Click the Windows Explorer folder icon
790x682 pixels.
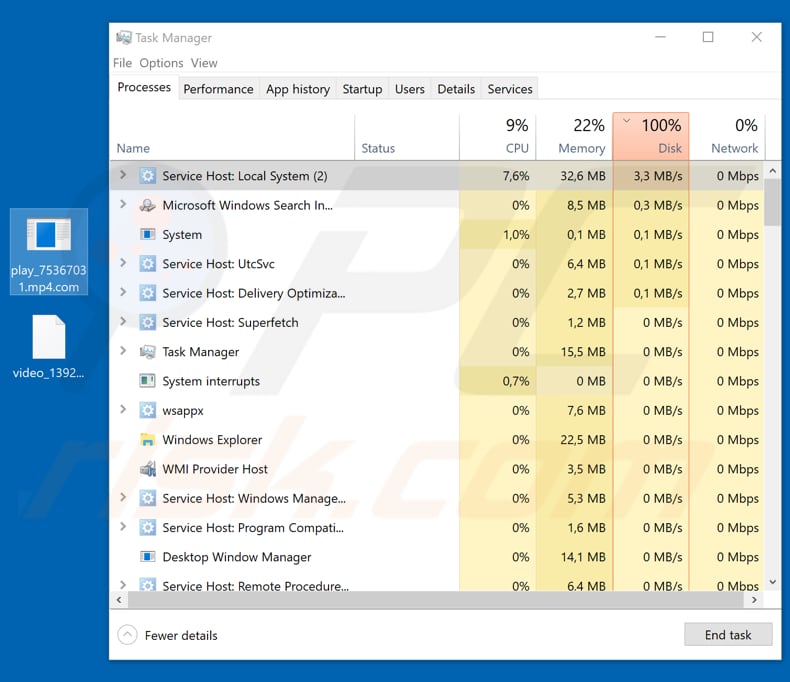tap(148, 440)
